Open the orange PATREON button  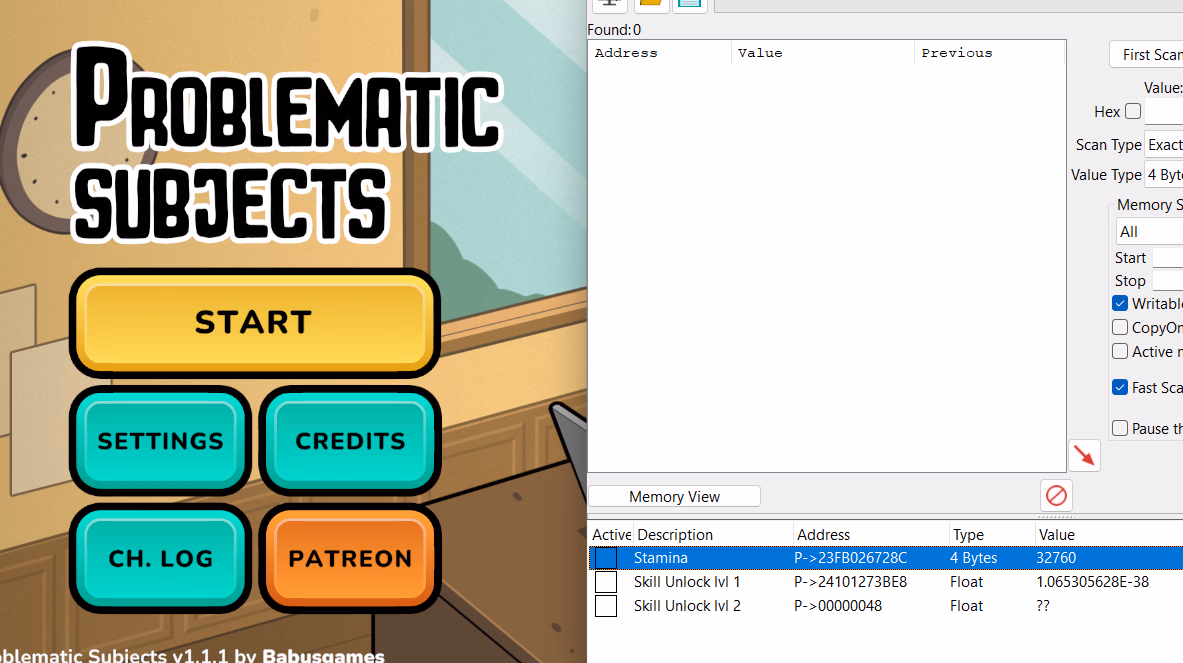pyautogui.click(x=350, y=558)
